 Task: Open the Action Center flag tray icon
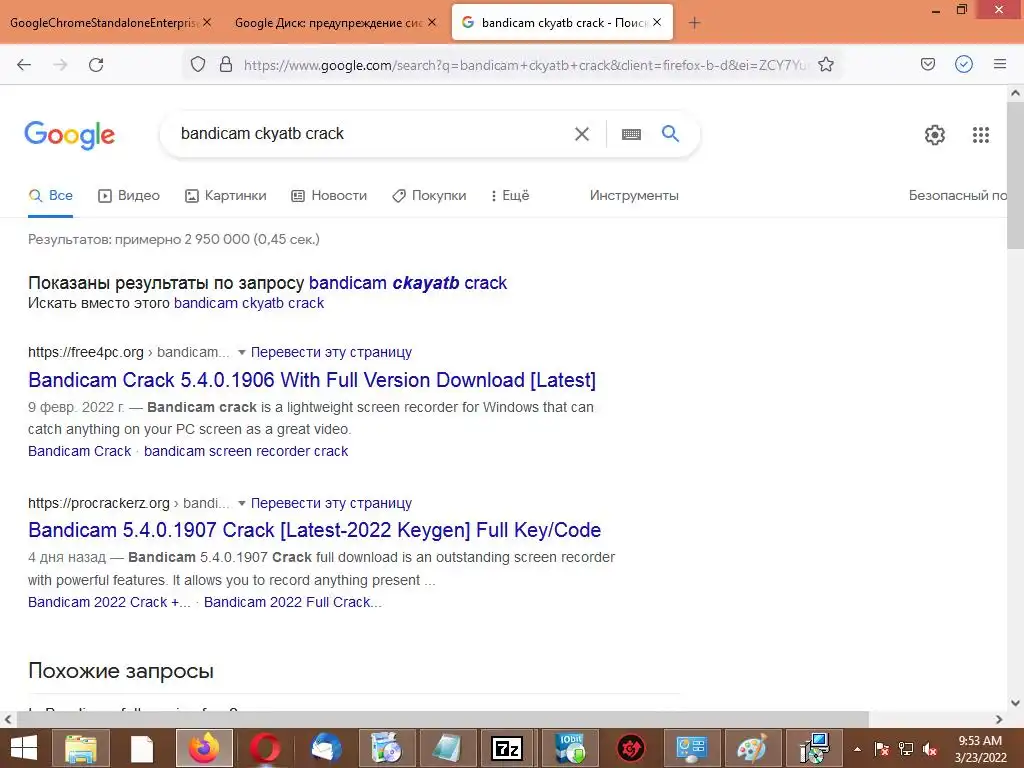882,749
